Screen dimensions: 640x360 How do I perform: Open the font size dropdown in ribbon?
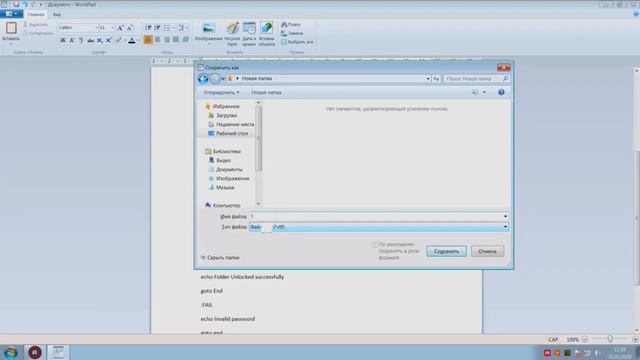tap(113, 28)
